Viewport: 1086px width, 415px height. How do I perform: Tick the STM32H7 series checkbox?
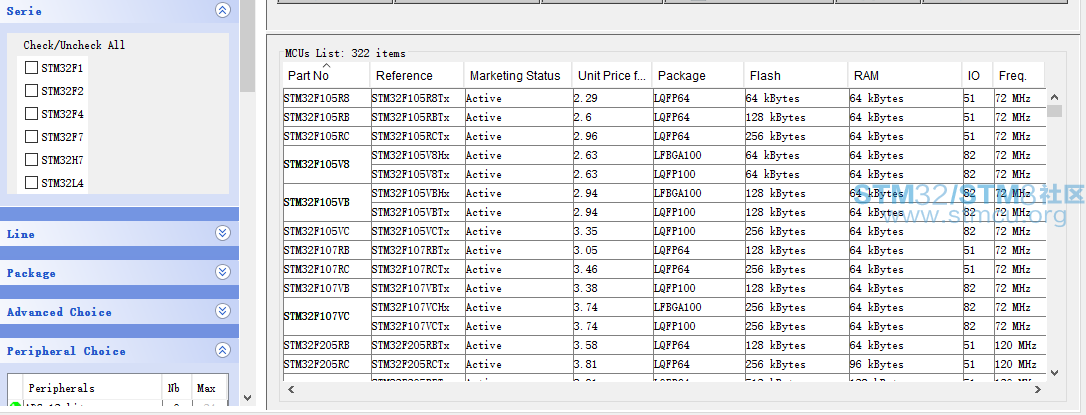pos(31,159)
